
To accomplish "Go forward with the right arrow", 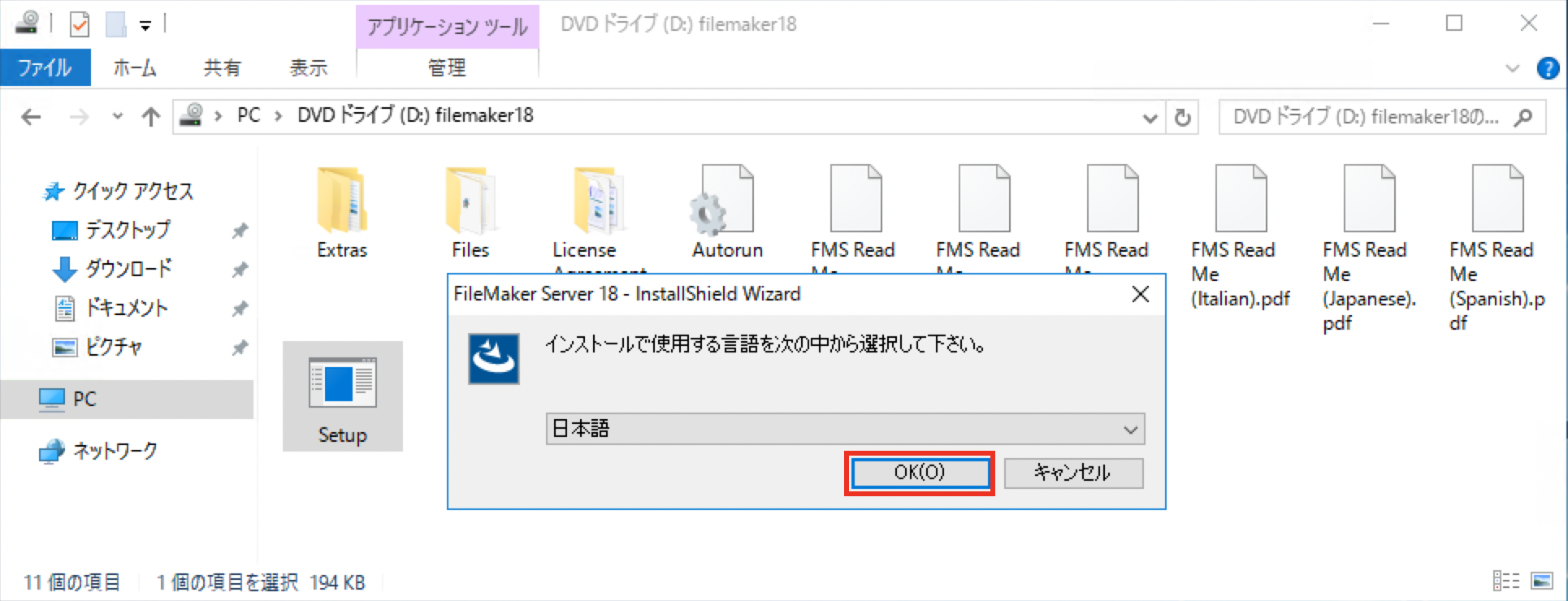I will point(79,117).
